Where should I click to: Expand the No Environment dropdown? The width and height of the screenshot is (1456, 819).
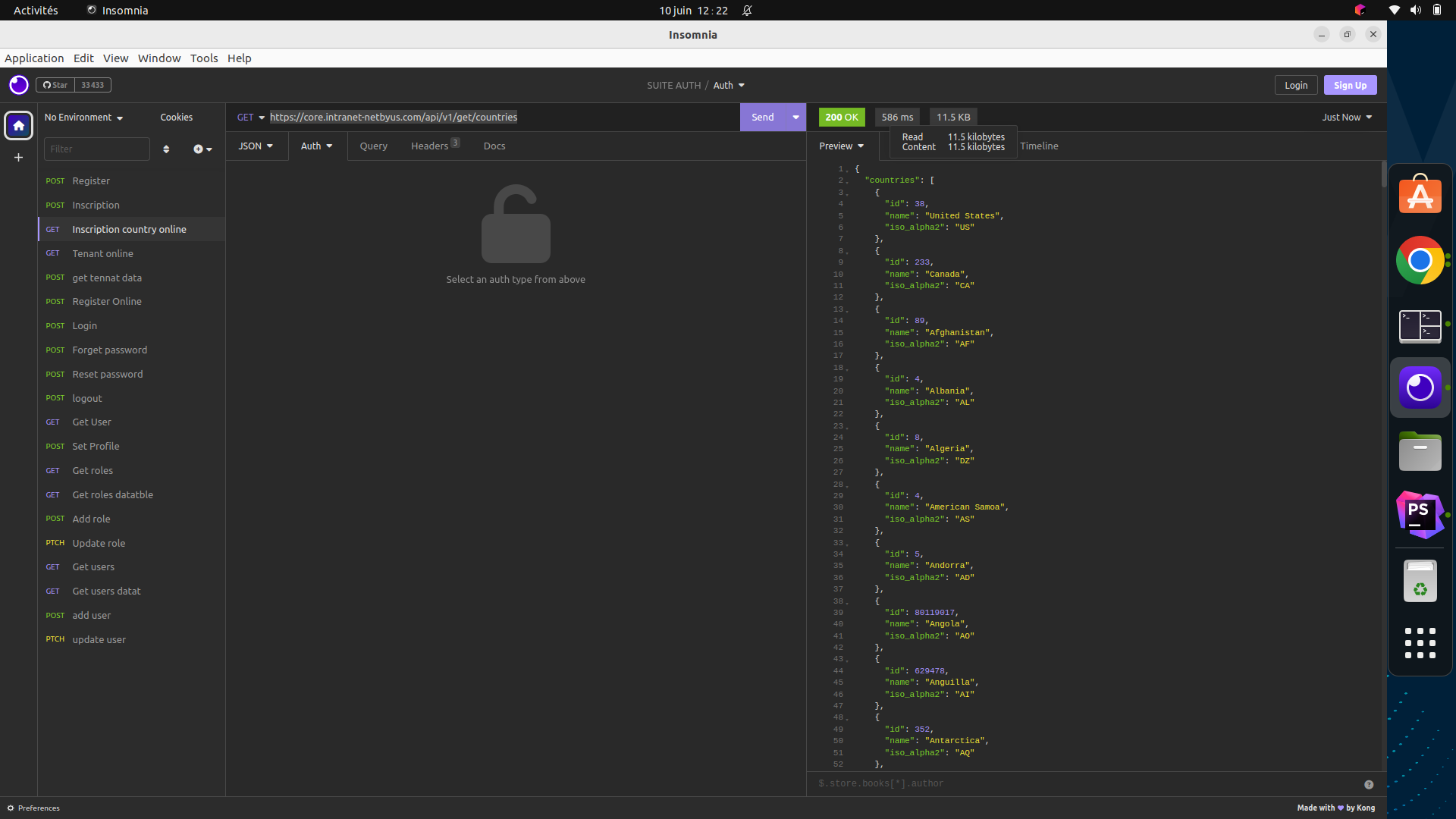pyautogui.click(x=83, y=118)
